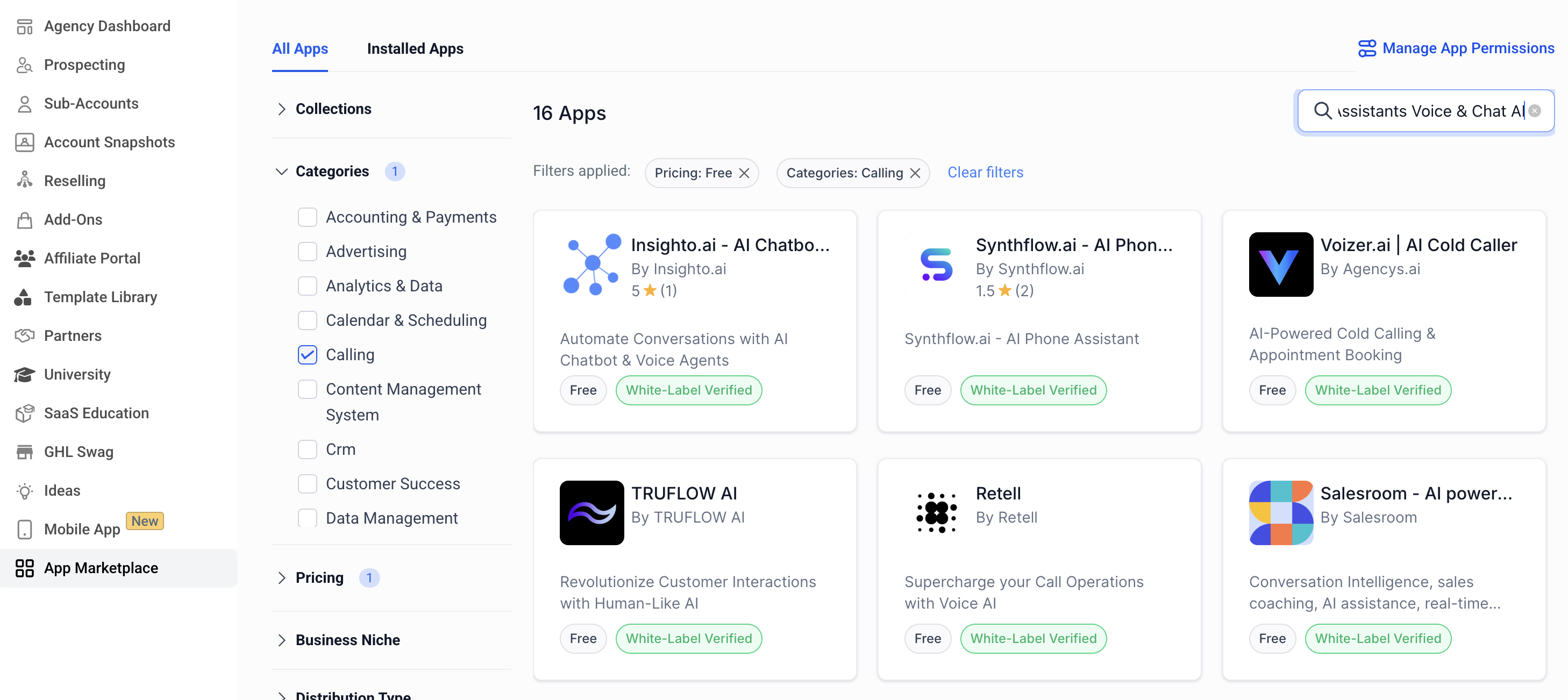Select the University sidebar icon
1568x700 pixels.
[24, 374]
